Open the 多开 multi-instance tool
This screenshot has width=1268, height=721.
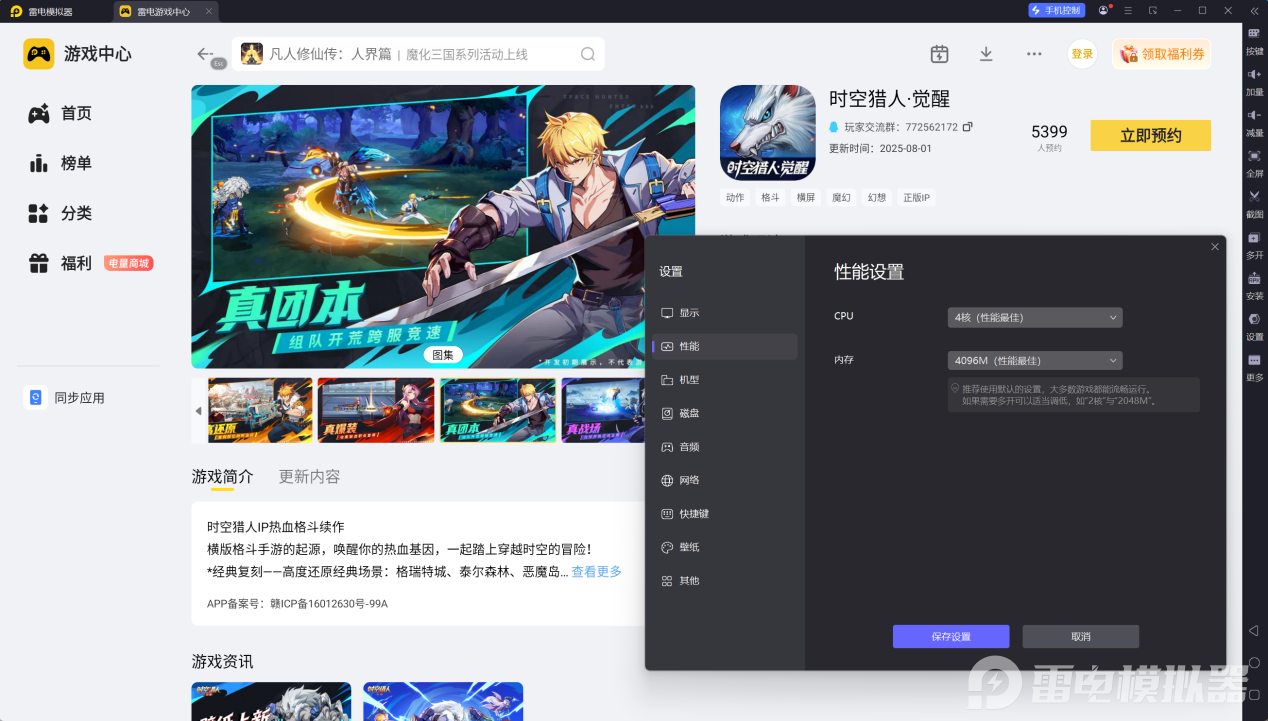click(1254, 245)
